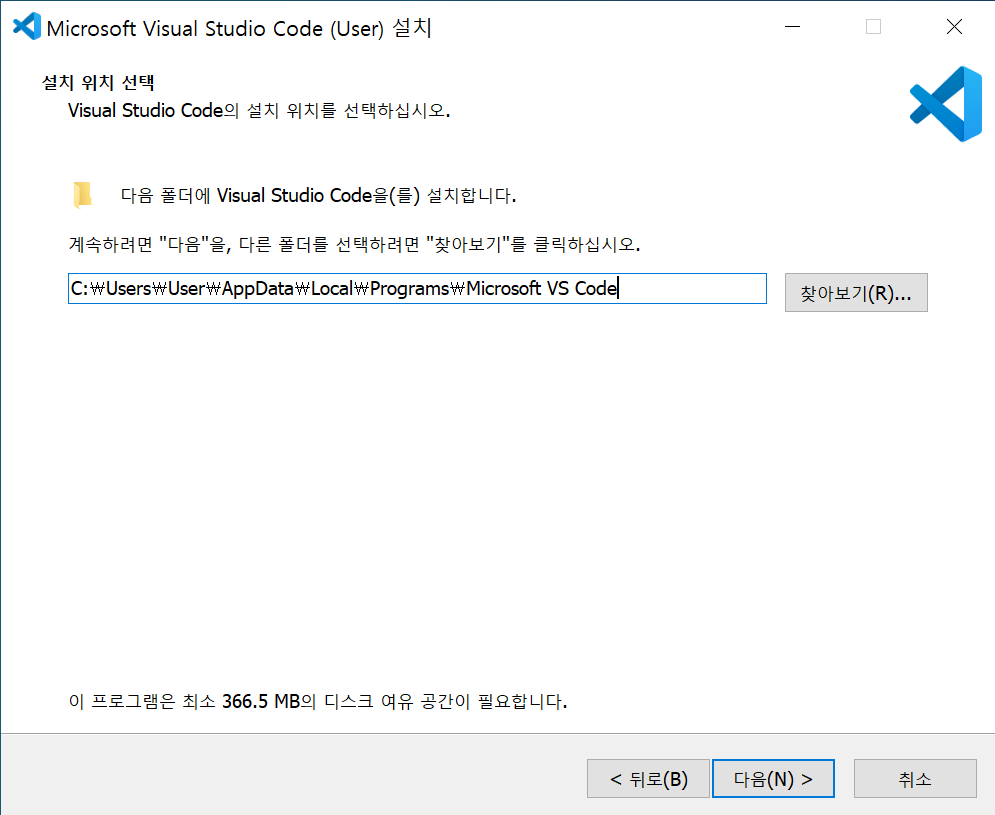Close the installer window
Viewport: 995px width, 815px height.
tap(954, 27)
